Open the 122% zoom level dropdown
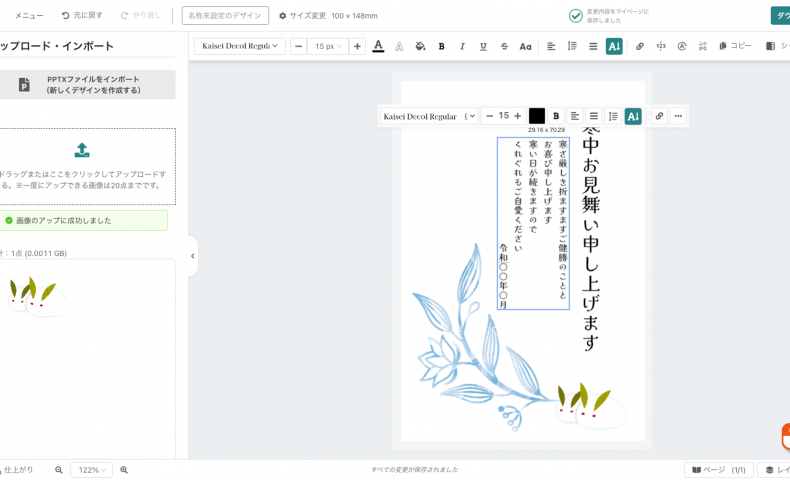Image resolution: width=790 pixels, height=480 pixels. [91, 469]
